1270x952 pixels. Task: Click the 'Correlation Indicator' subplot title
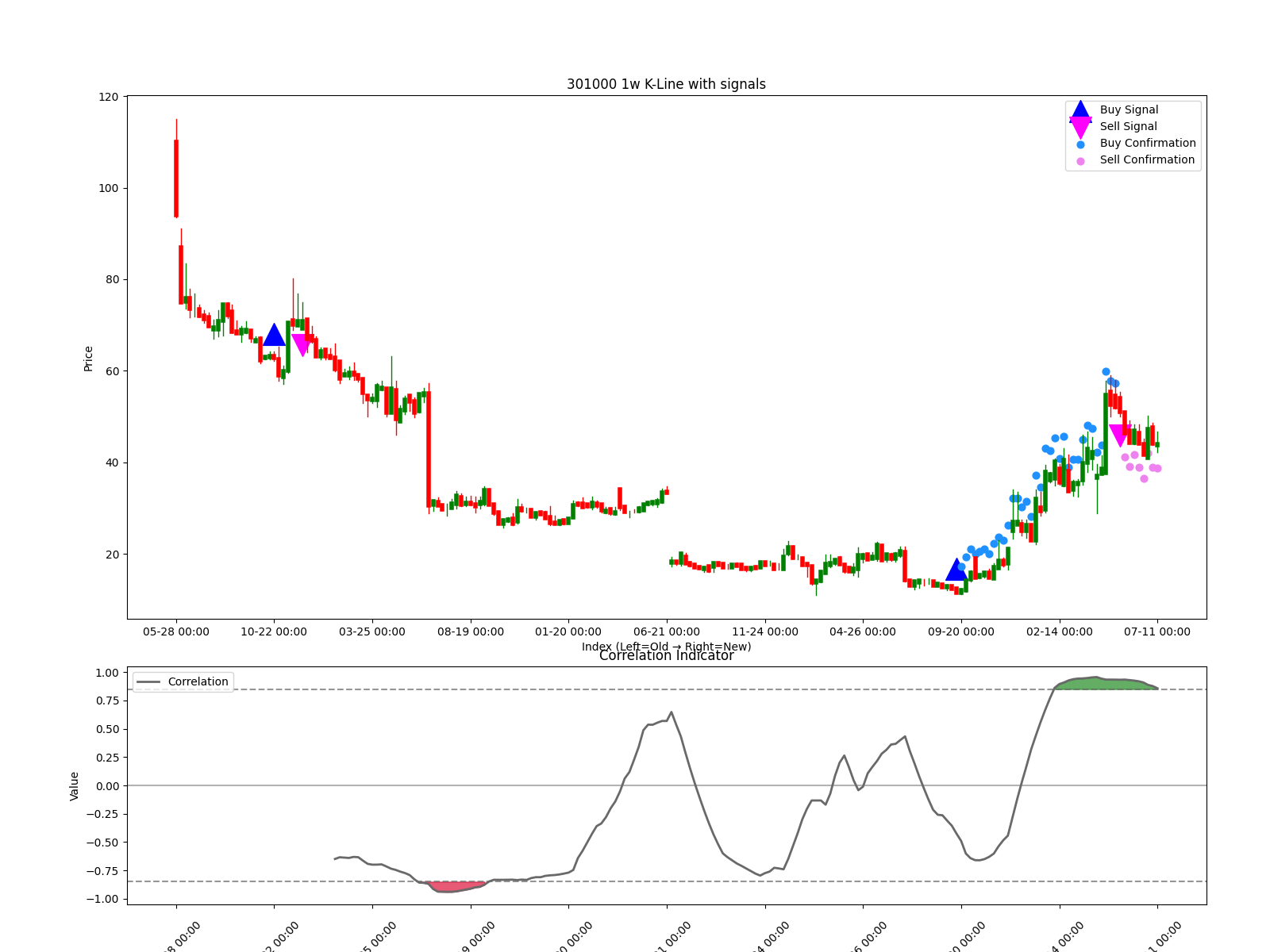666,656
